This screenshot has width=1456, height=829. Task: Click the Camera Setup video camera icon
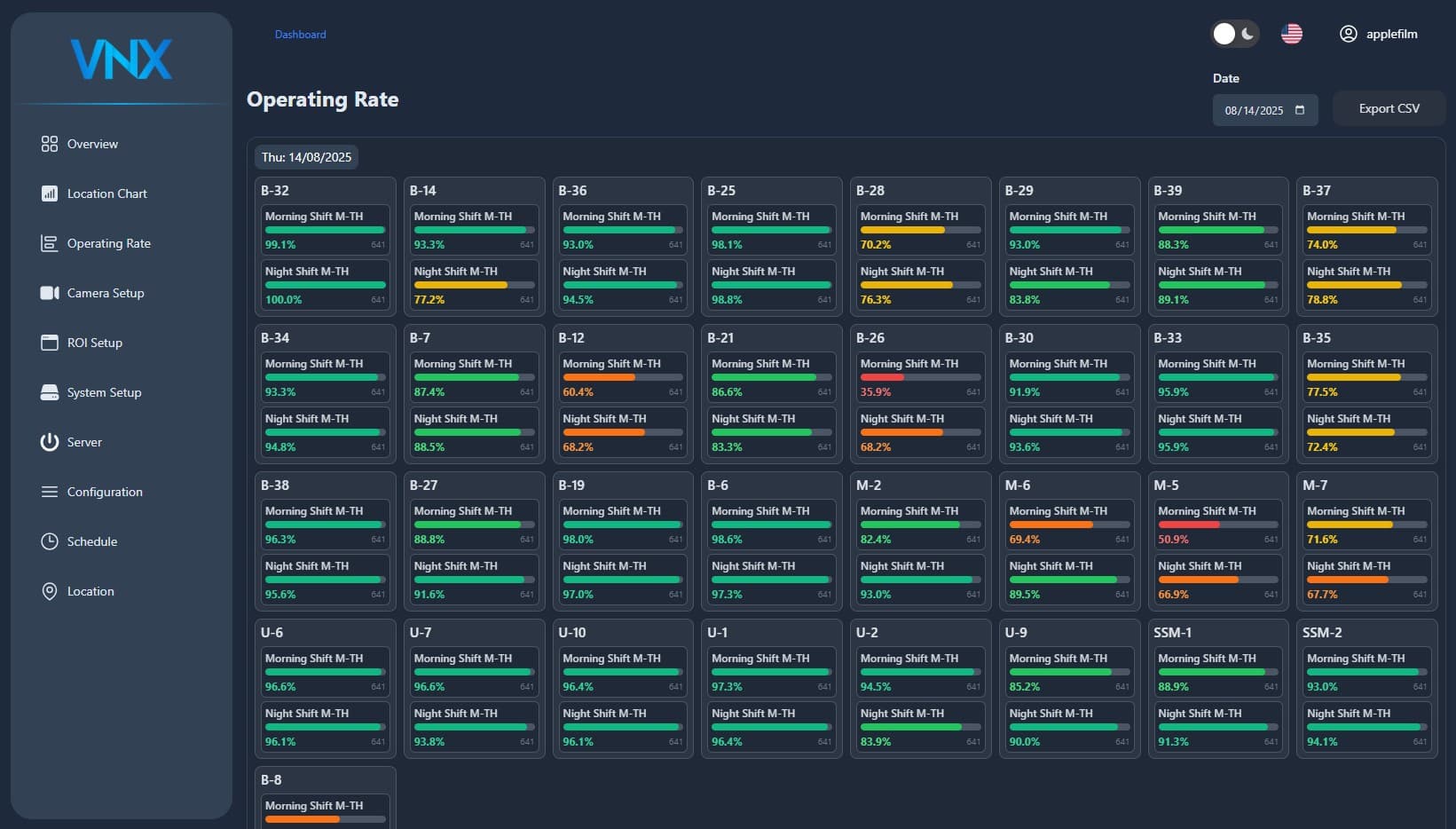(x=50, y=293)
